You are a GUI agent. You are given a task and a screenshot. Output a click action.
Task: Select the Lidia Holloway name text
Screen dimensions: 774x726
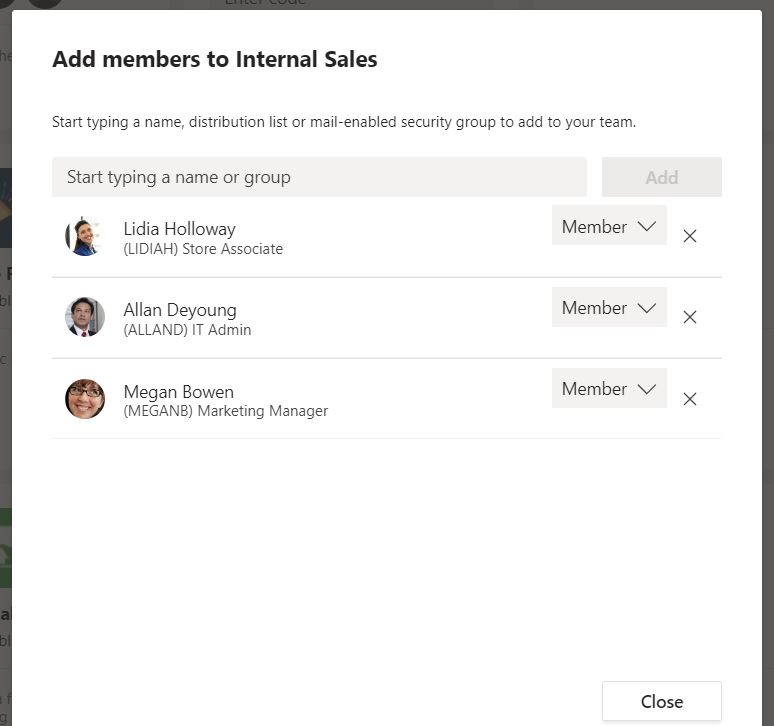coord(179,229)
